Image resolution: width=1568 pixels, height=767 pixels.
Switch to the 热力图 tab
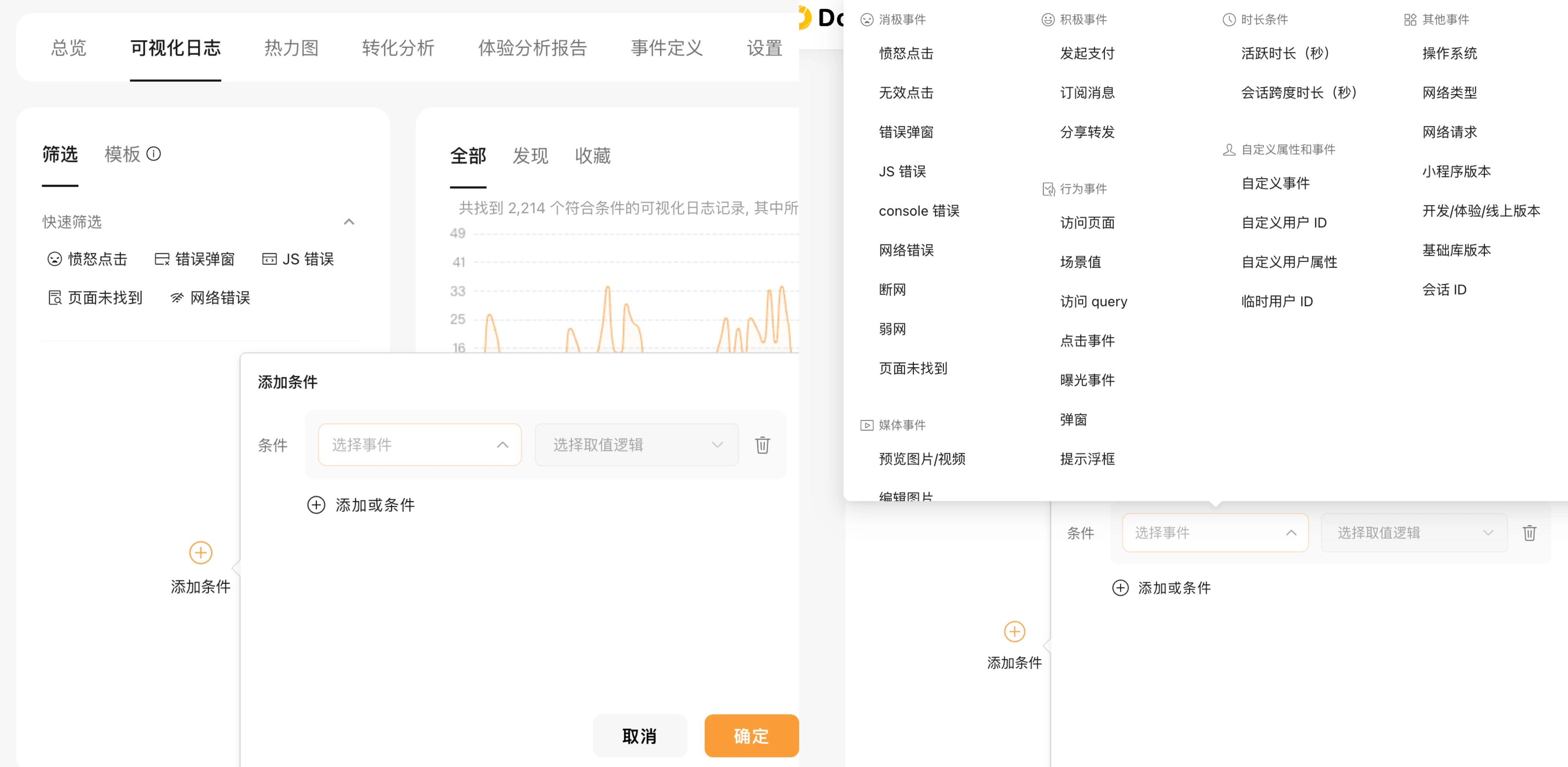tap(291, 48)
